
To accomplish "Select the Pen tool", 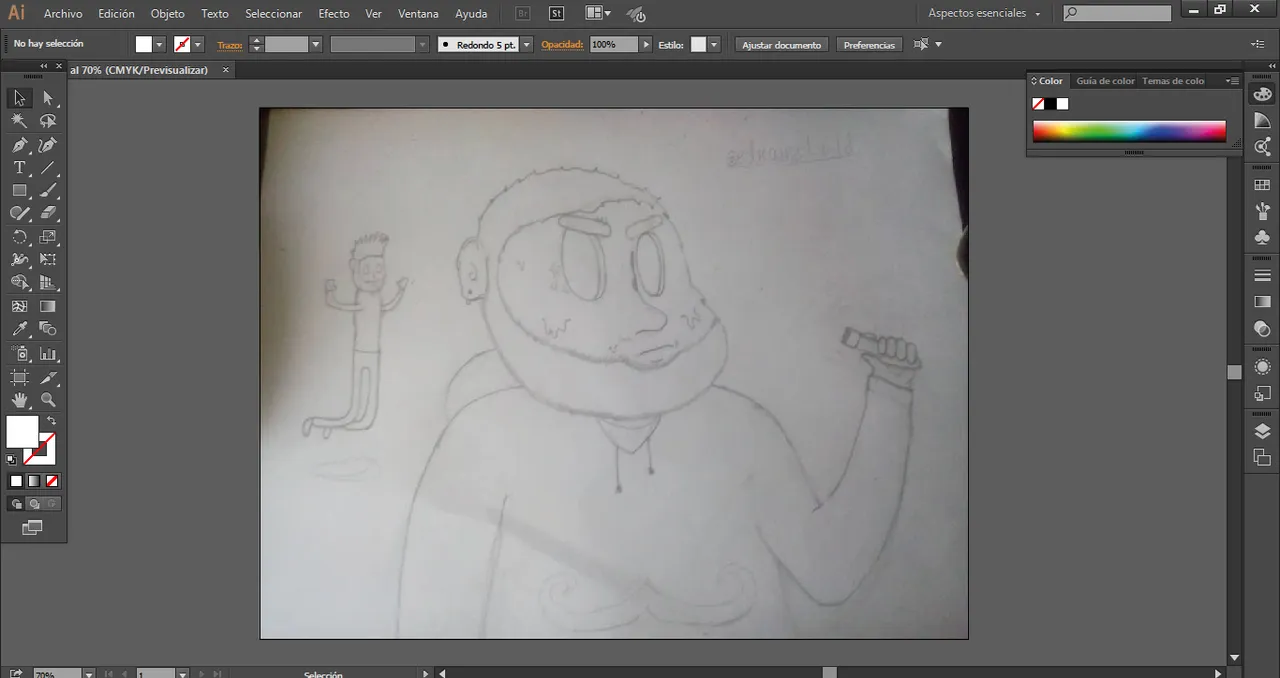I will click(x=19, y=144).
